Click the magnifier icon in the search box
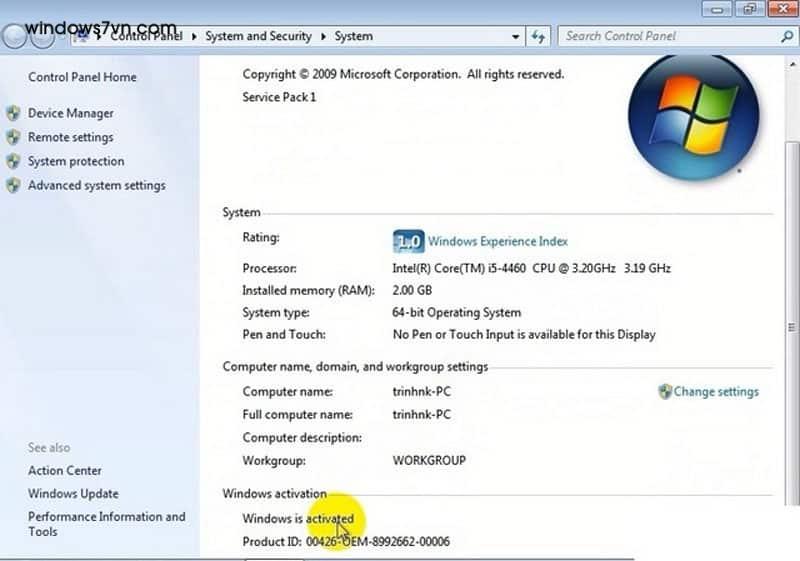This screenshot has height=561, width=800. 786,36
